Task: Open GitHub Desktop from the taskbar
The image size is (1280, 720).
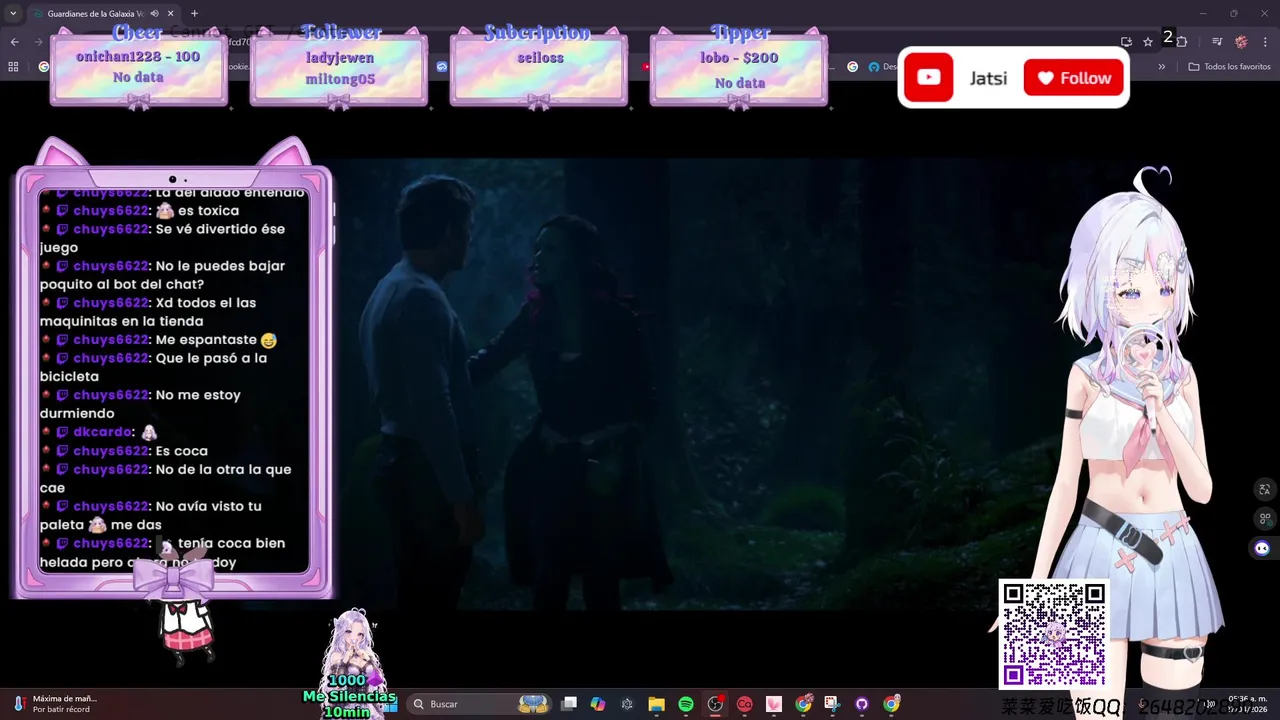Action: (x=862, y=704)
